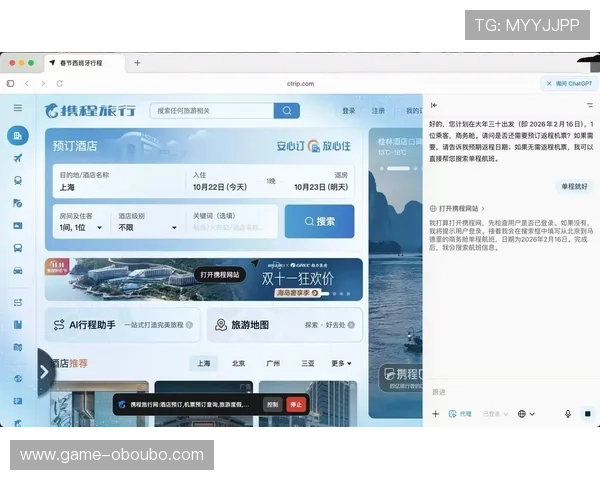Click the blue 搜索 hotel search button
This screenshot has height=480, width=600.
coord(320,221)
